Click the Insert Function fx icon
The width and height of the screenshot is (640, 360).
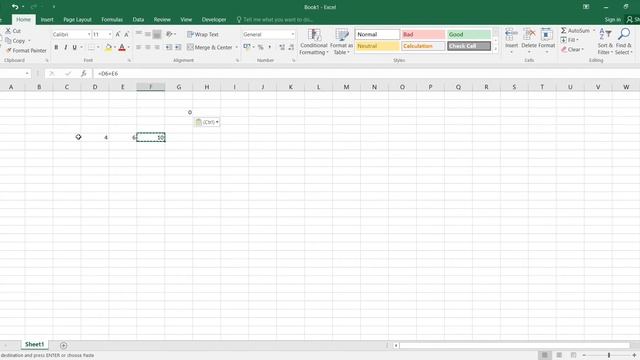click(x=84, y=73)
